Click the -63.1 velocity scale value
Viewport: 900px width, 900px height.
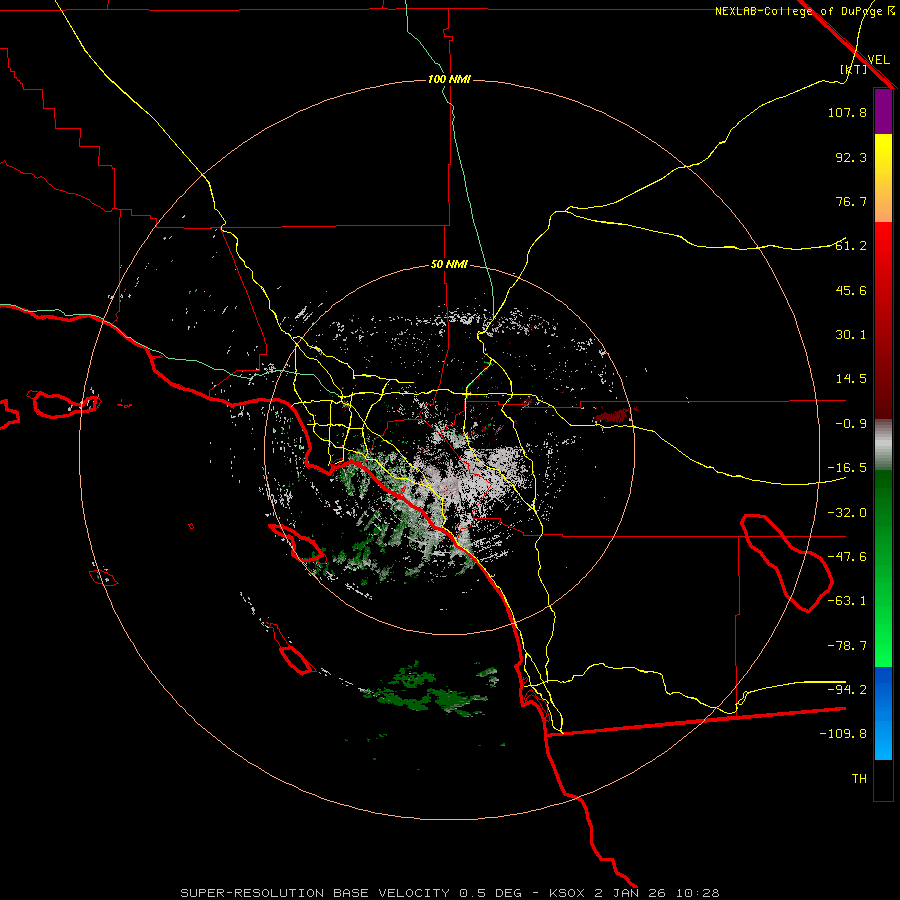[x=847, y=601]
